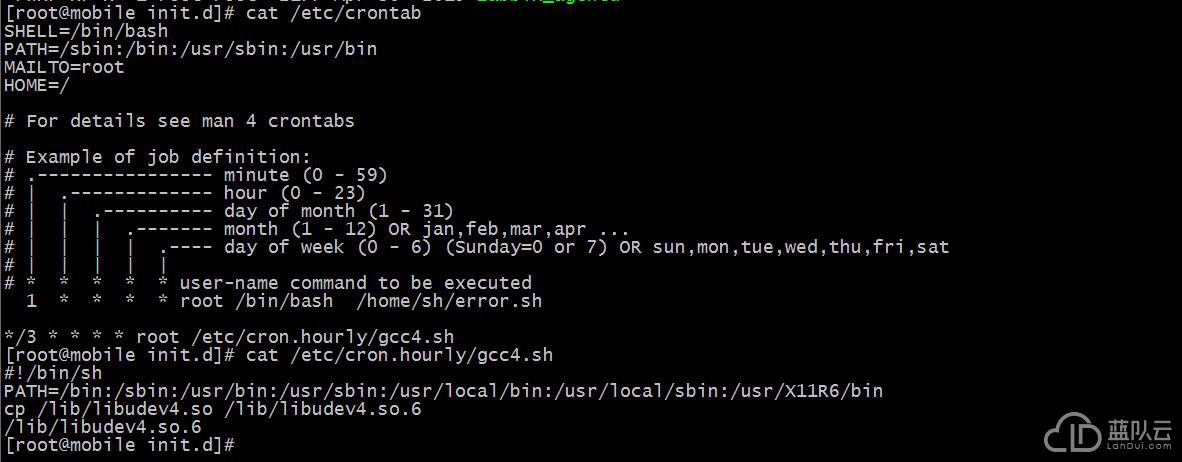
Task: Click the SHELL=/bin/bash line
Action: tap(86, 32)
